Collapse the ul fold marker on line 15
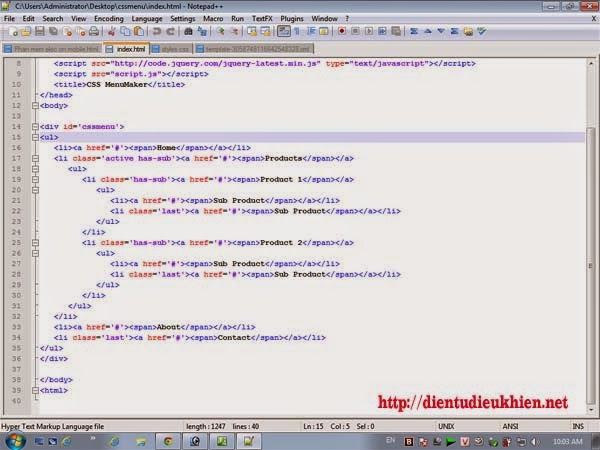The height and width of the screenshot is (450, 600). [x=35, y=137]
